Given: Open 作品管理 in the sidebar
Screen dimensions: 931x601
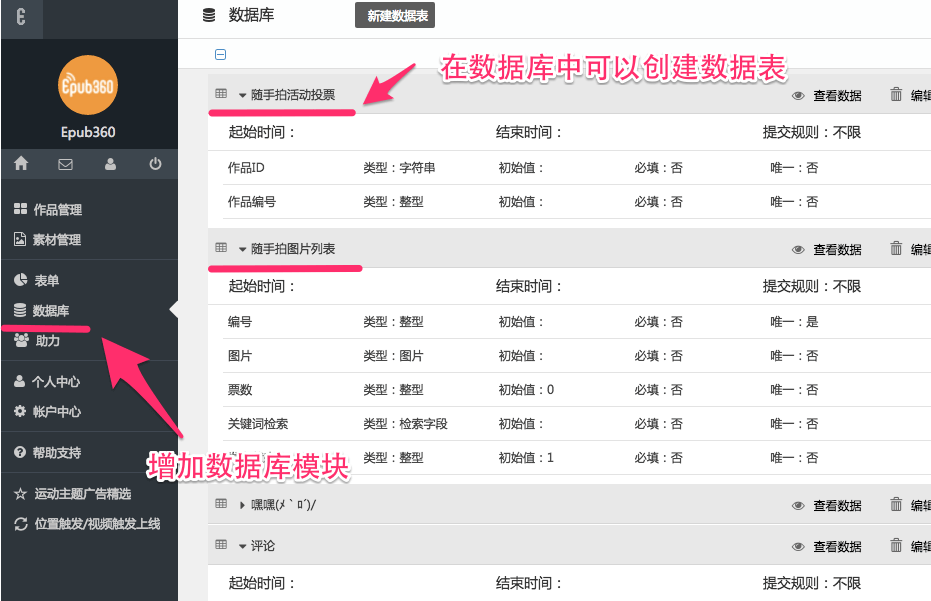Looking at the screenshot, I should 57,210.
